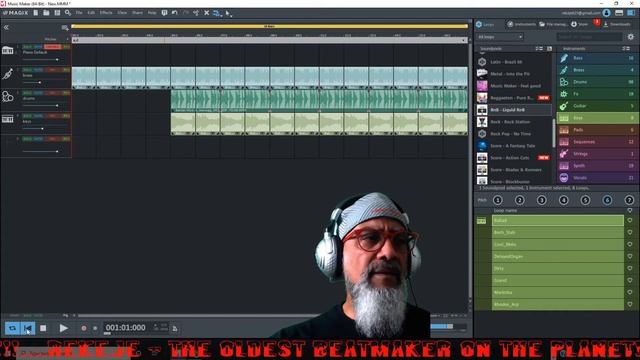The image size is (640, 360).
Task: Open the Effects menu
Action: [x=106, y=13]
